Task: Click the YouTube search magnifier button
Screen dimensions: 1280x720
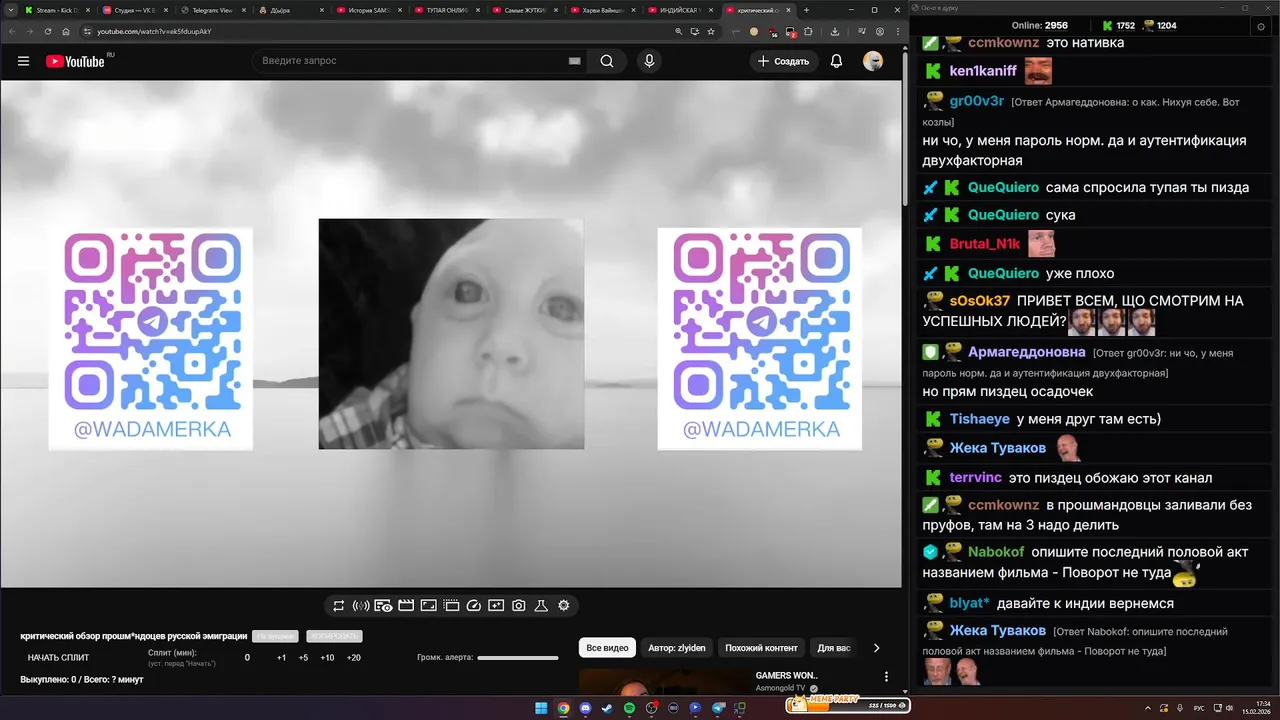Action: [607, 61]
